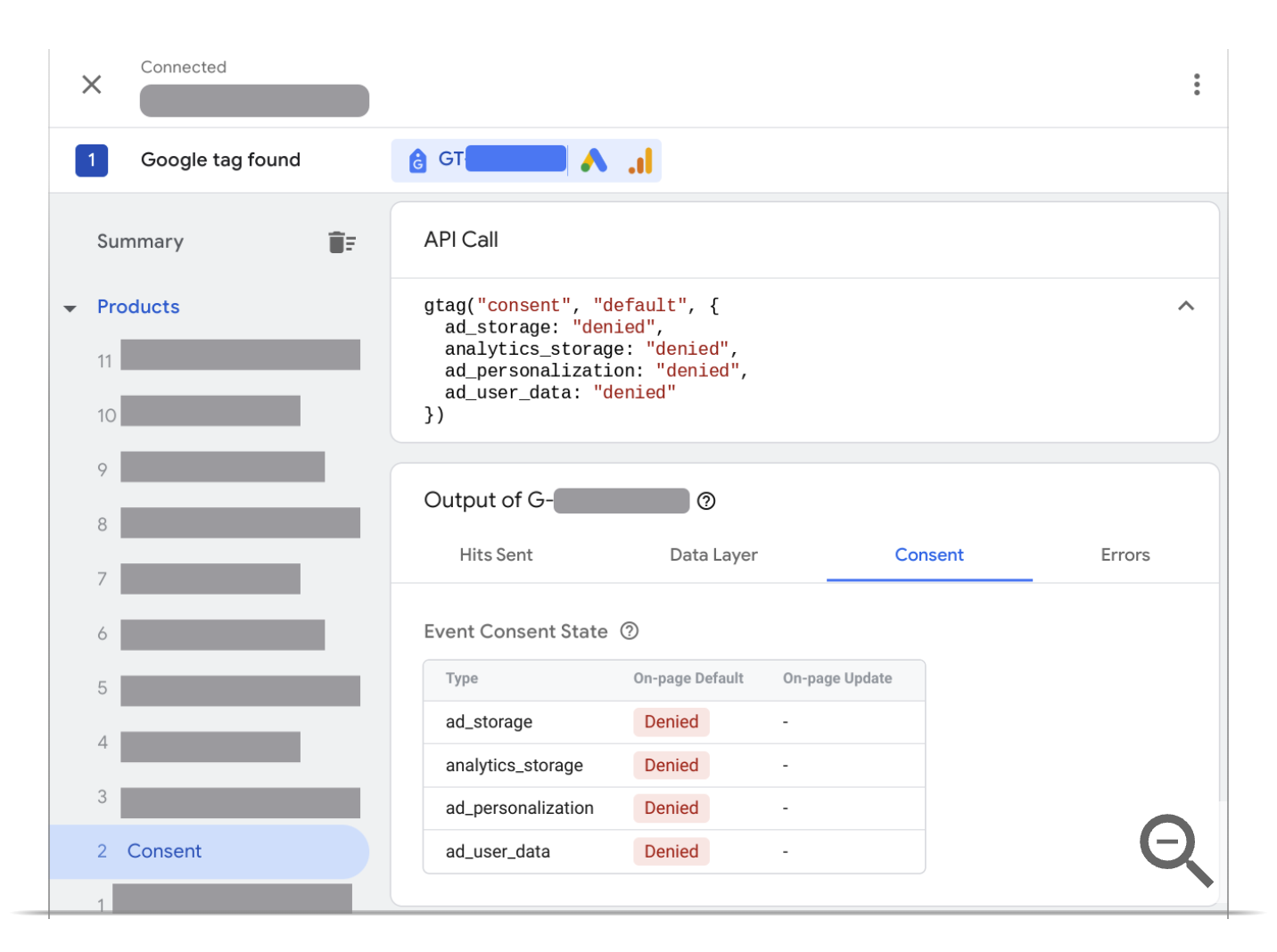This screenshot has height=952, width=1277.
Task: Click the Google tag shield icon
Action: pyautogui.click(x=418, y=160)
